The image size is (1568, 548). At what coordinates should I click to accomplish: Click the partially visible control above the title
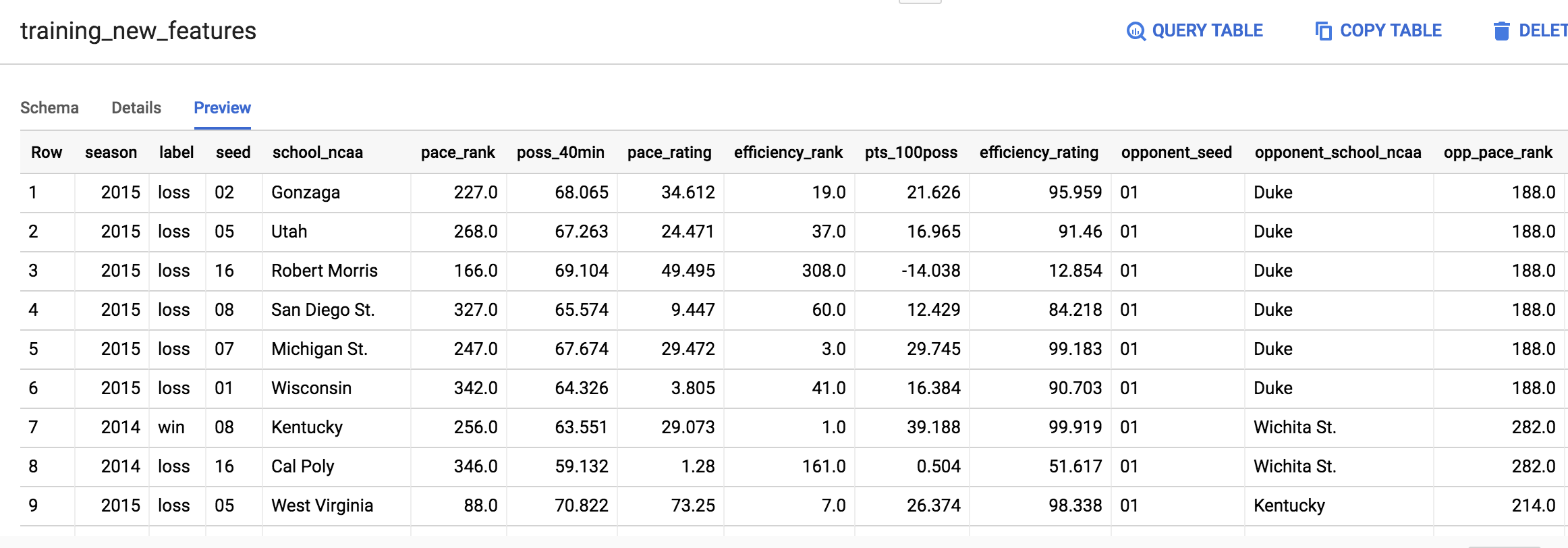pos(914,3)
